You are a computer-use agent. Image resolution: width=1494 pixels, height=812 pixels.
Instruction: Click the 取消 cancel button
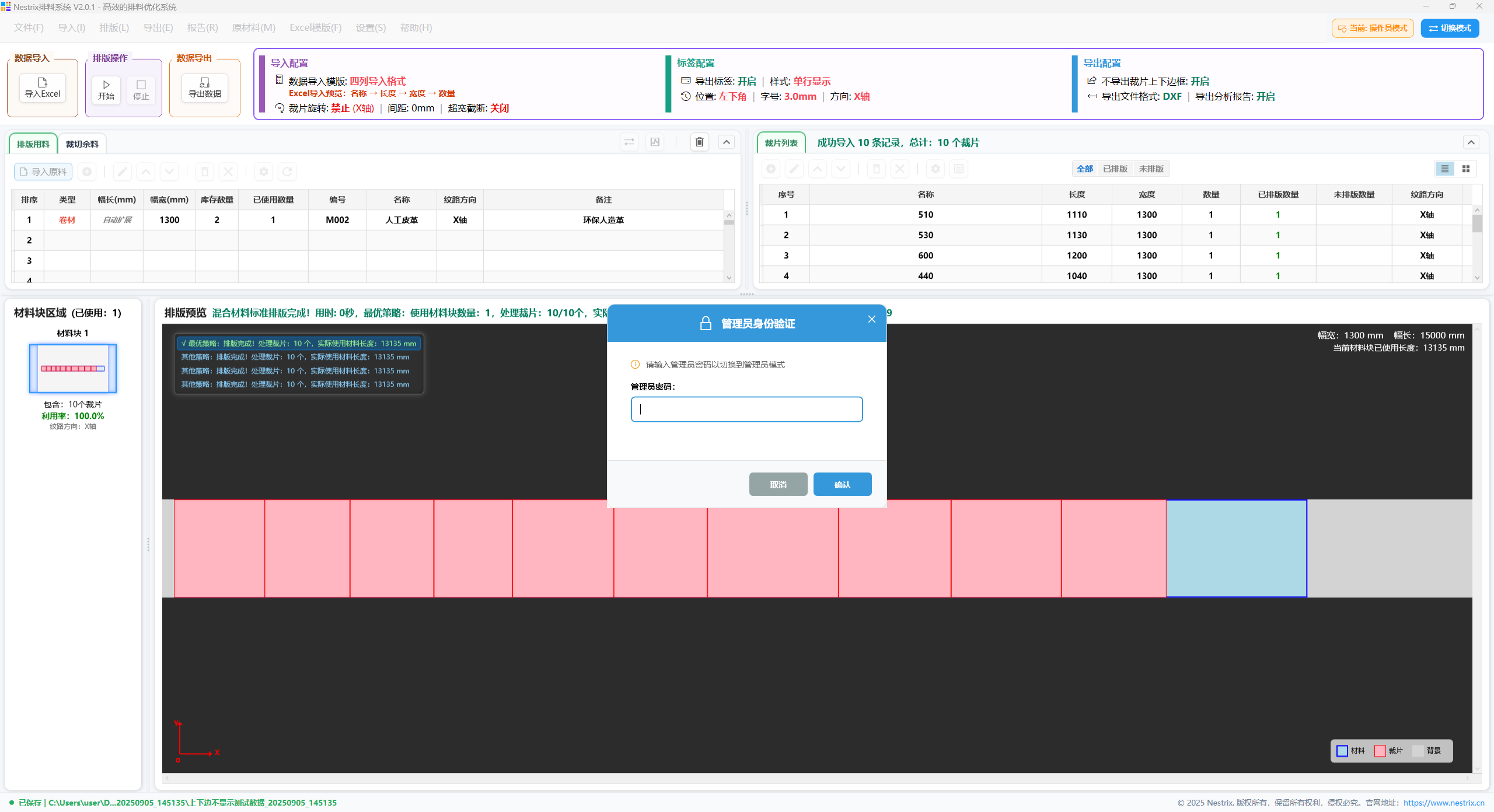(778, 484)
